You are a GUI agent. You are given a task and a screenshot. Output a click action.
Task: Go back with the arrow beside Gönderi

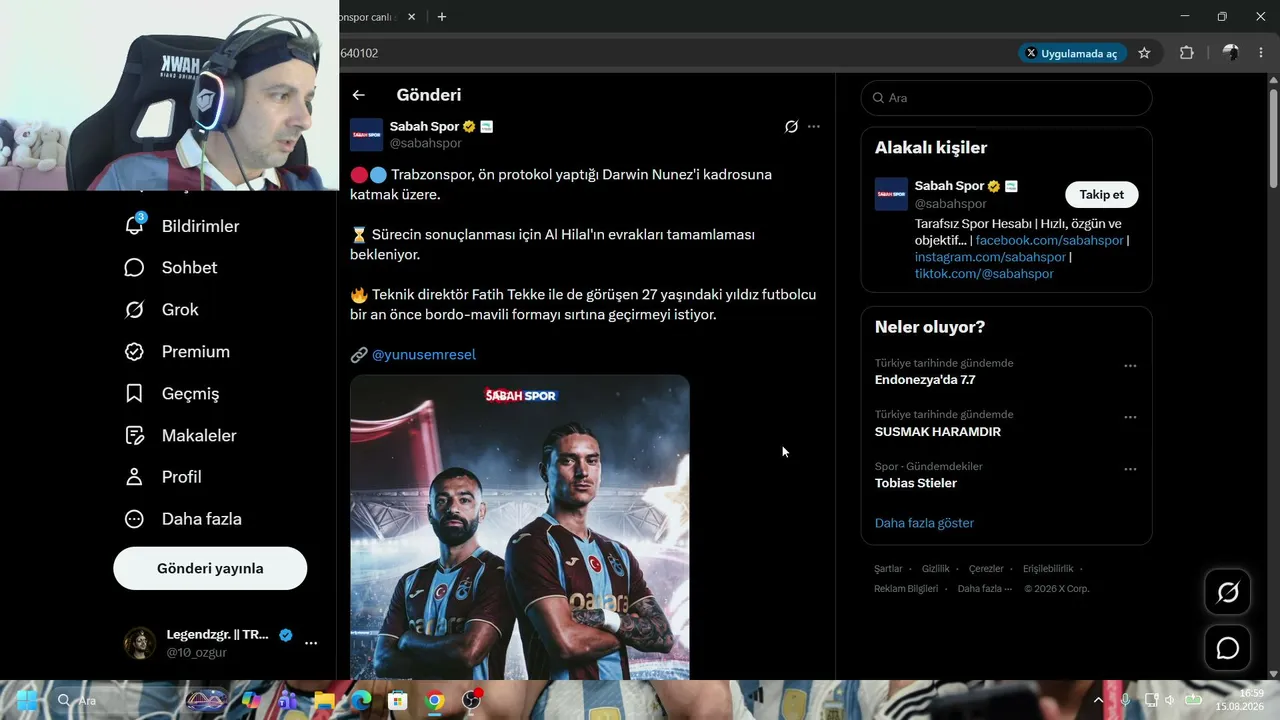tap(359, 95)
